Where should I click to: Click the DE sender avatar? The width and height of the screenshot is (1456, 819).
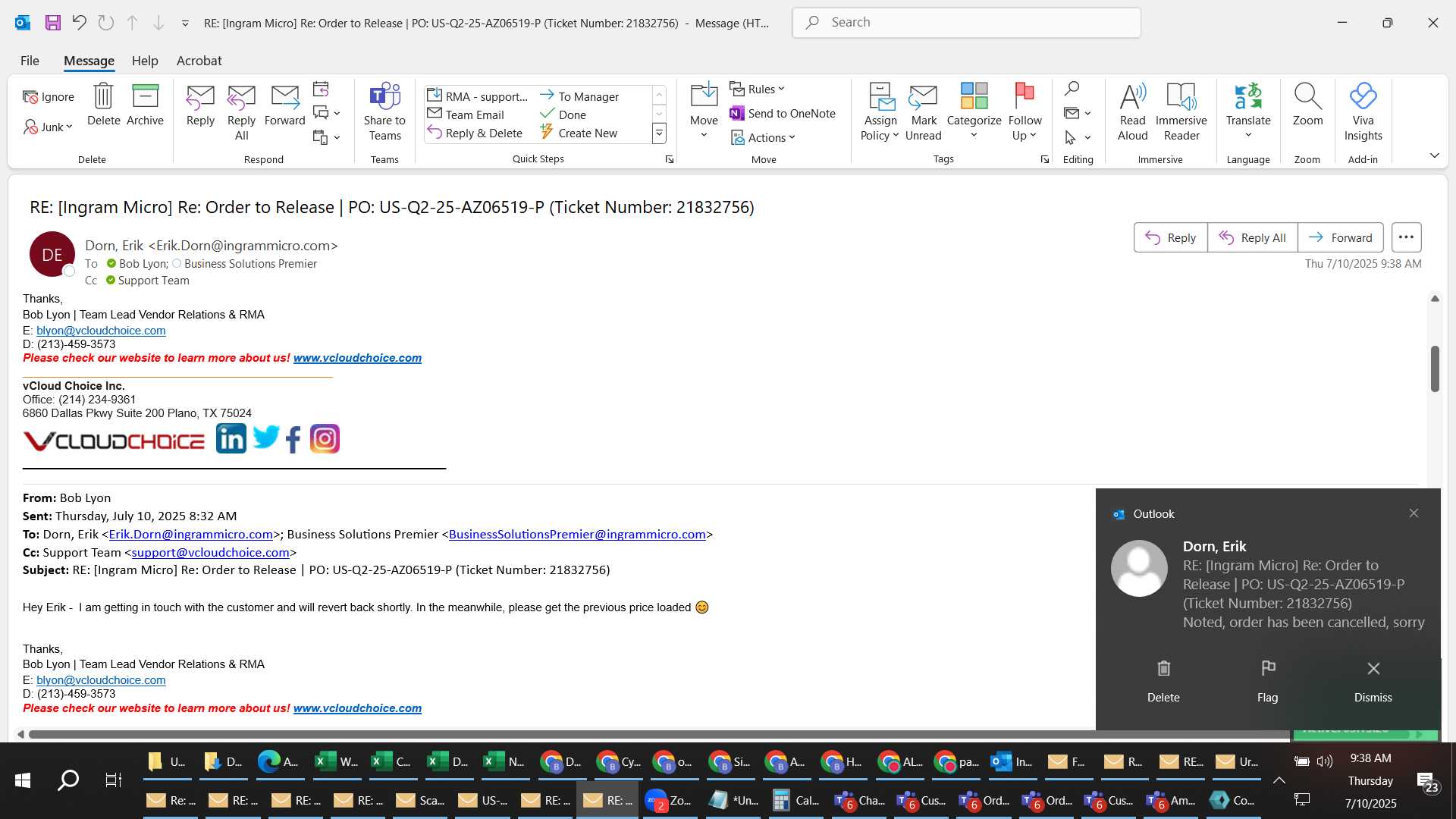[52, 255]
